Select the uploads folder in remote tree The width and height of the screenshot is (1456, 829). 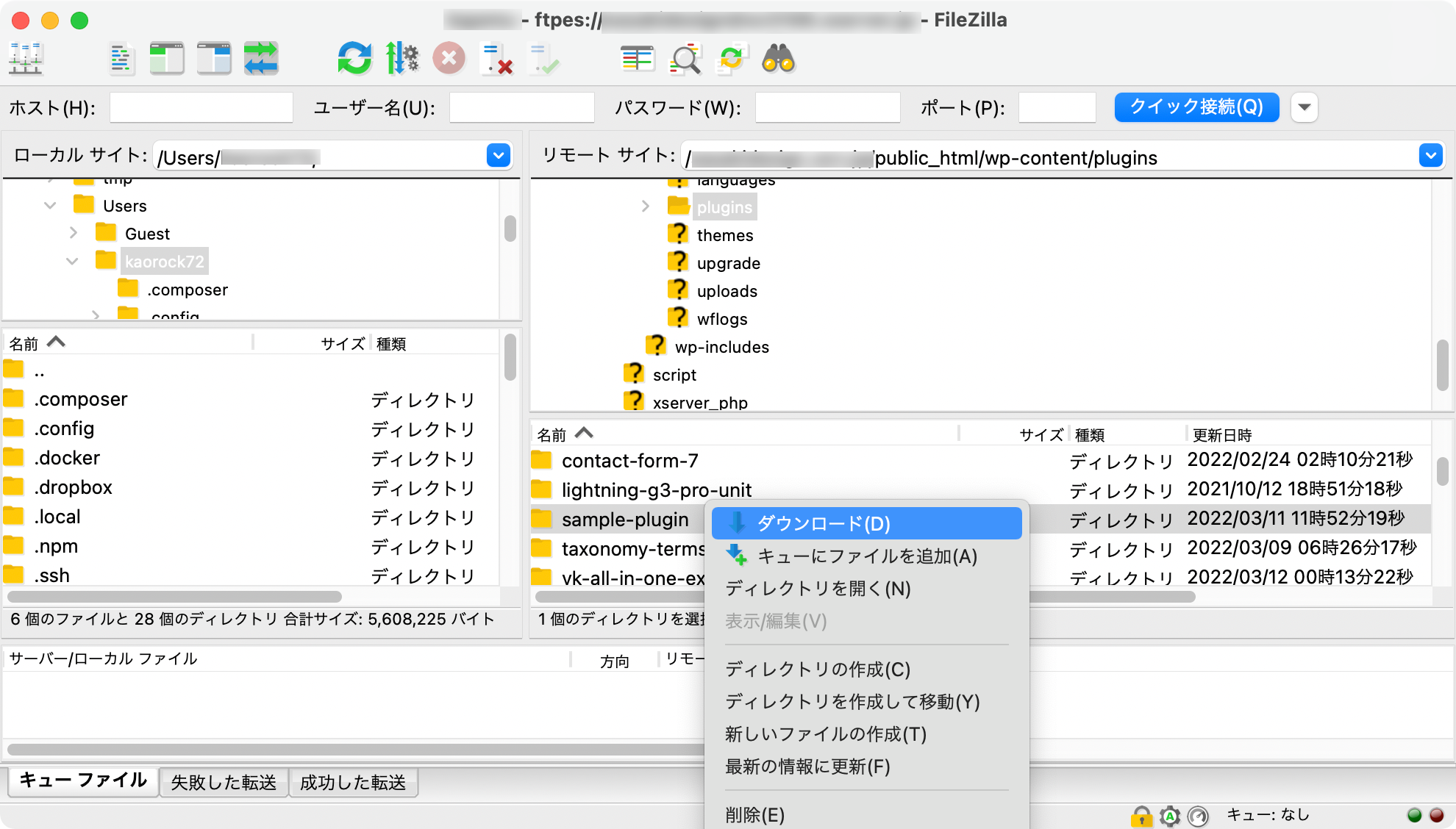point(727,291)
